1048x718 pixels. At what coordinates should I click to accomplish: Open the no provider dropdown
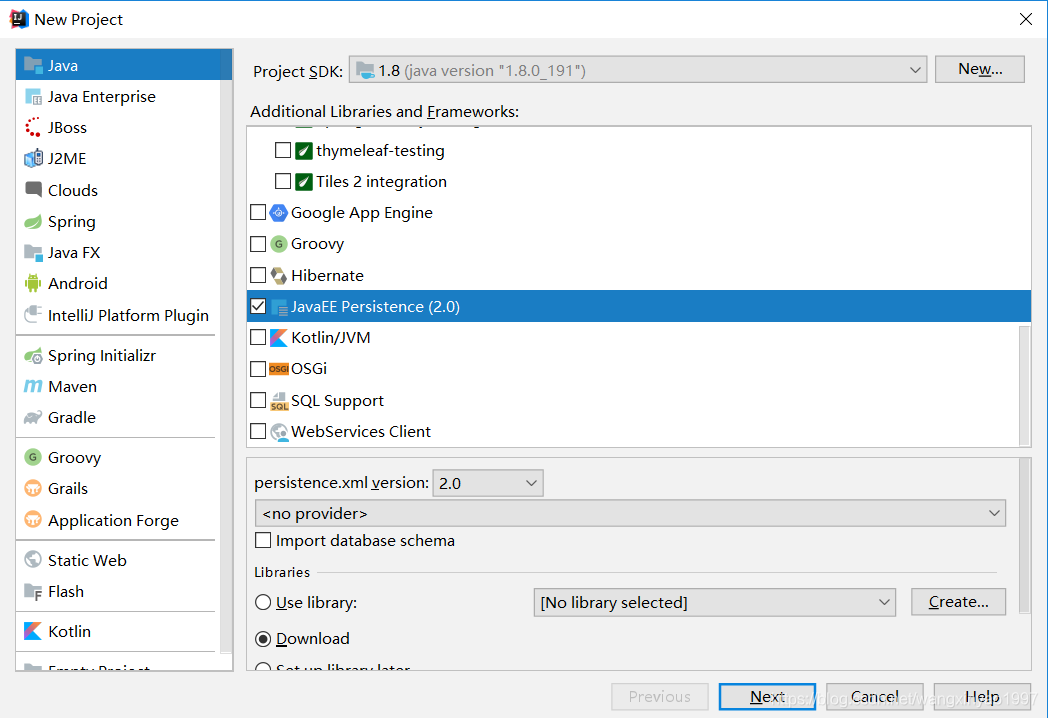click(x=630, y=513)
